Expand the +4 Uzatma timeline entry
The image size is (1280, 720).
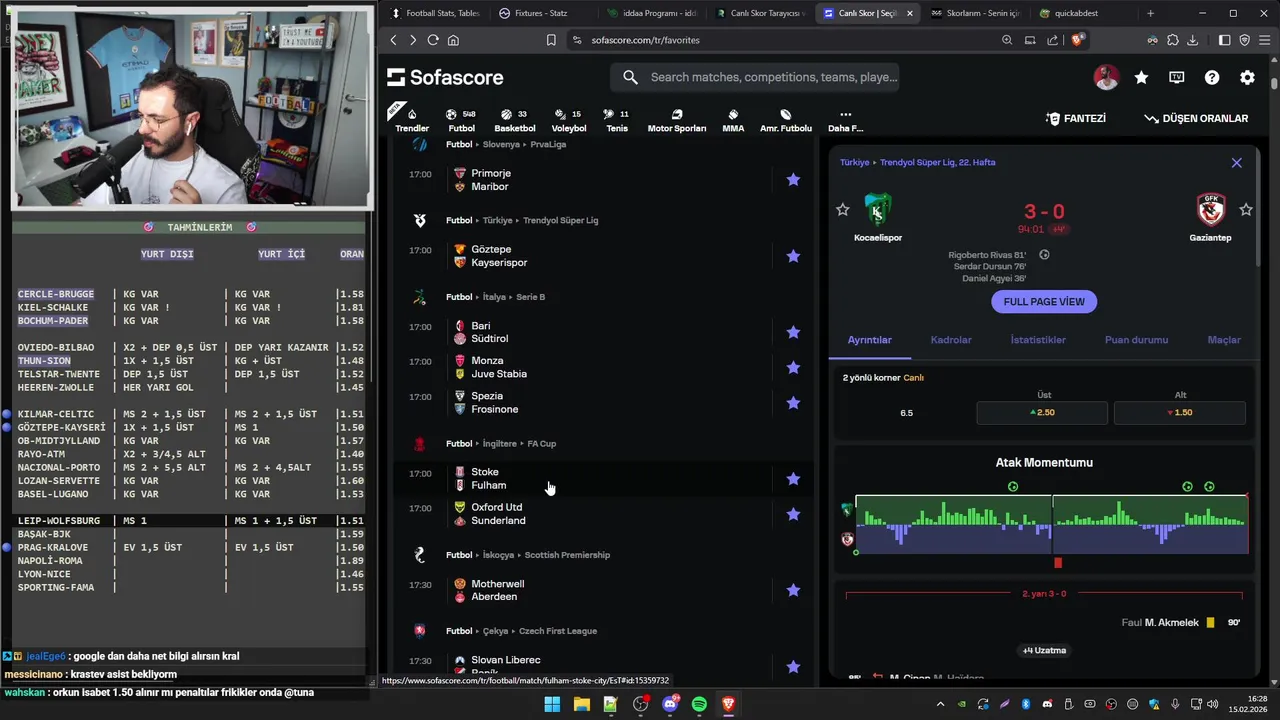coord(1044,650)
